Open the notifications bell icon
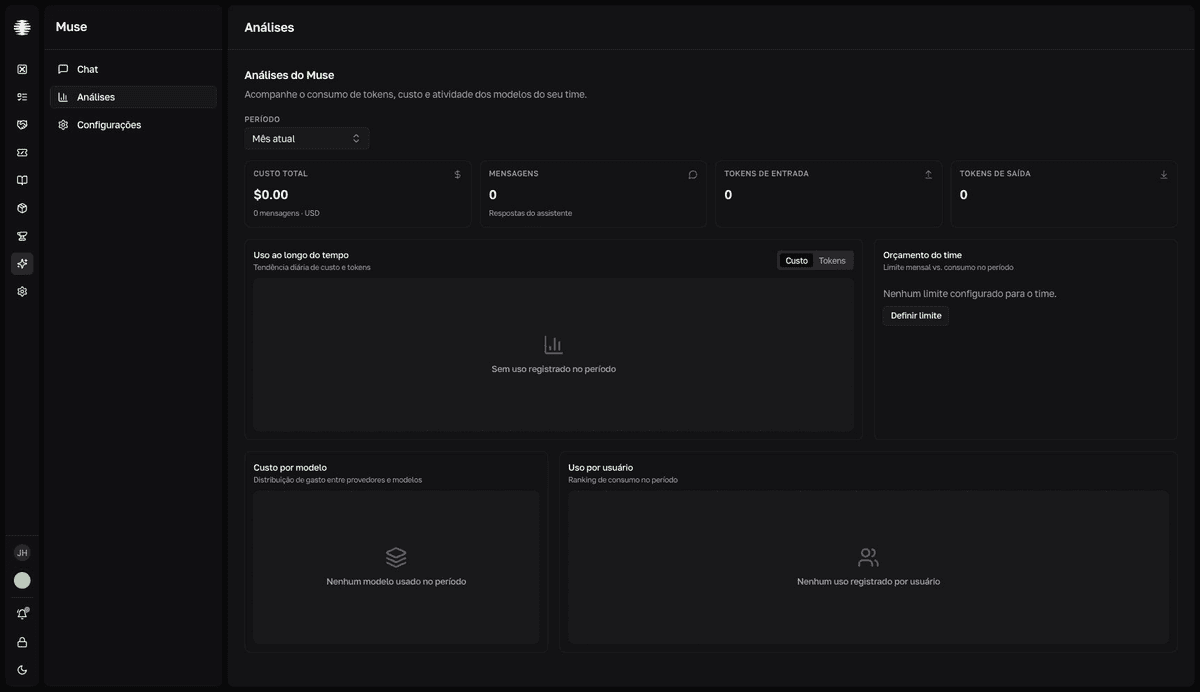Screen dimensions: 1200x692 point(22,614)
